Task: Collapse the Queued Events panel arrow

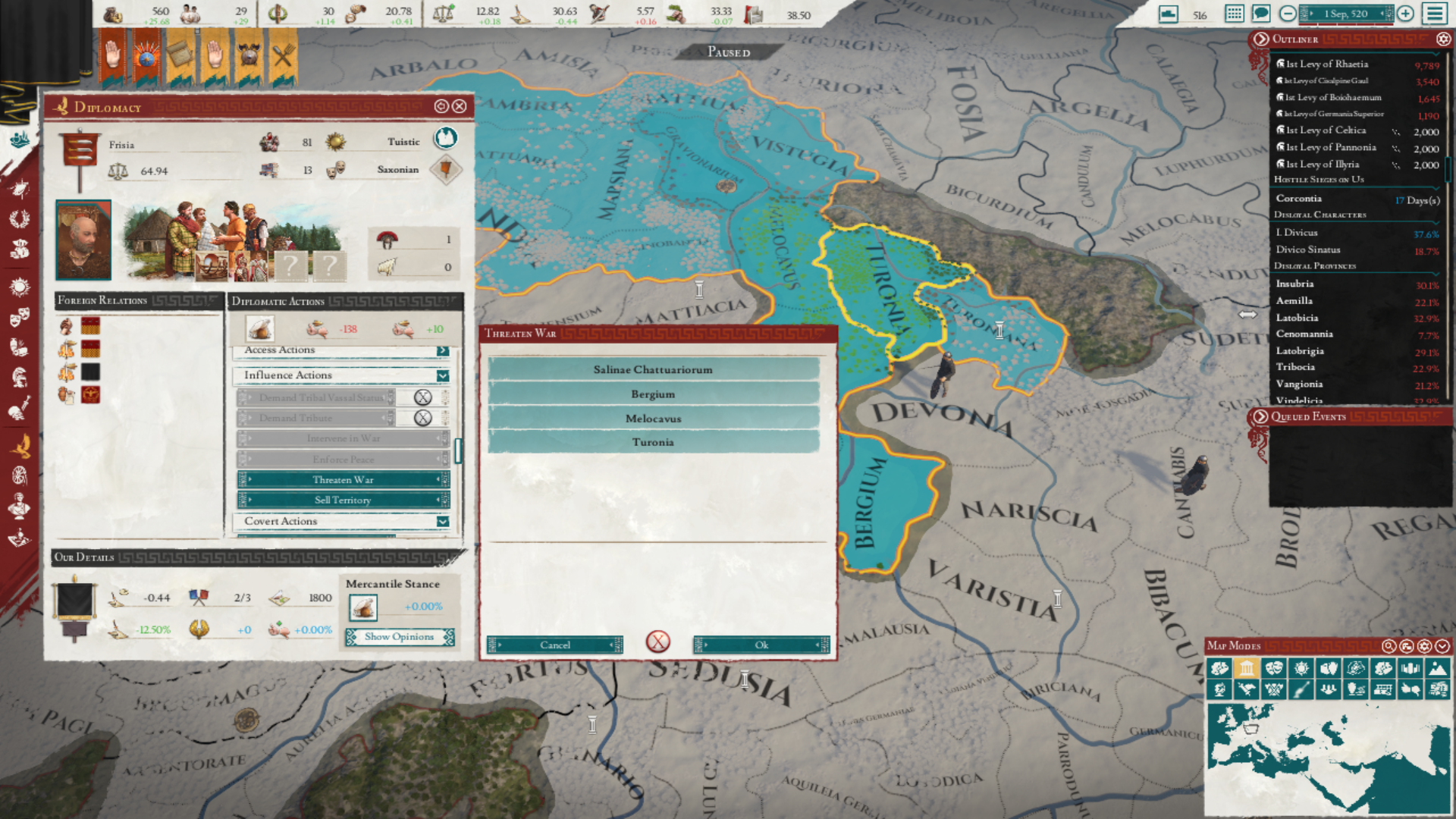Action: pyautogui.click(x=1260, y=416)
